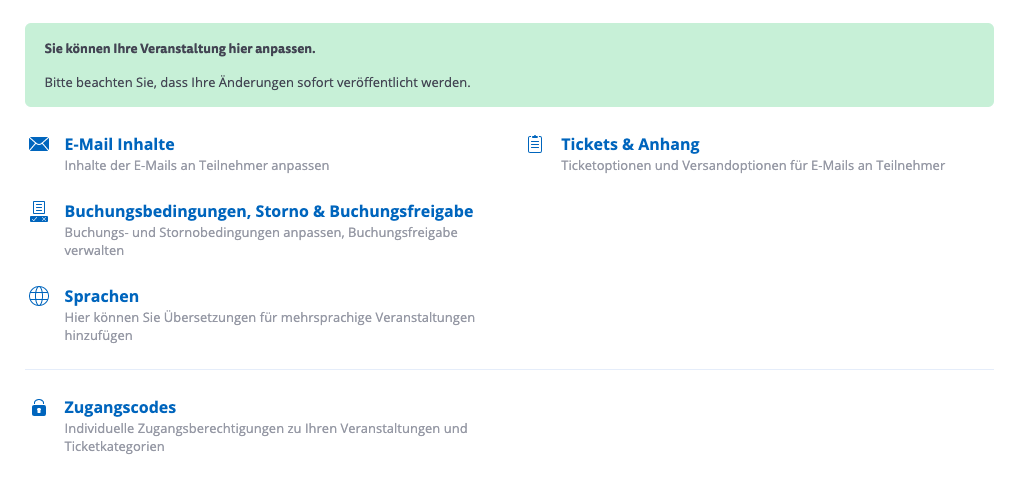Click description 'Inhalte der E-Mails an Teilnehmer anpassen'
Image resolution: width=1018 pixels, height=481 pixels.
(x=196, y=166)
